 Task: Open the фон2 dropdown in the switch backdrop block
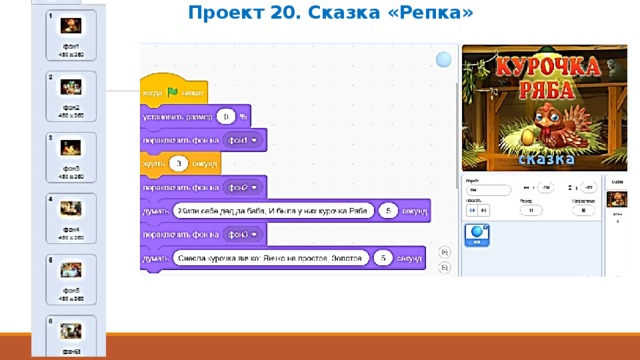click(242, 188)
